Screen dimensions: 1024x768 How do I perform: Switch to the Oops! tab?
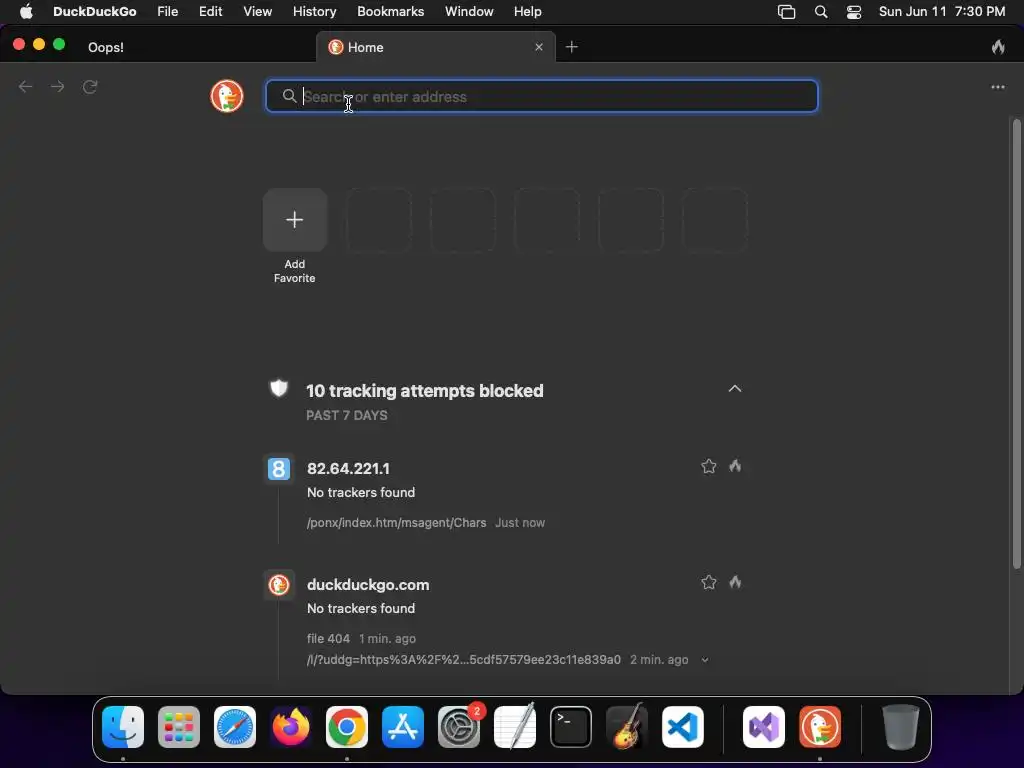pyautogui.click(x=106, y=47)
